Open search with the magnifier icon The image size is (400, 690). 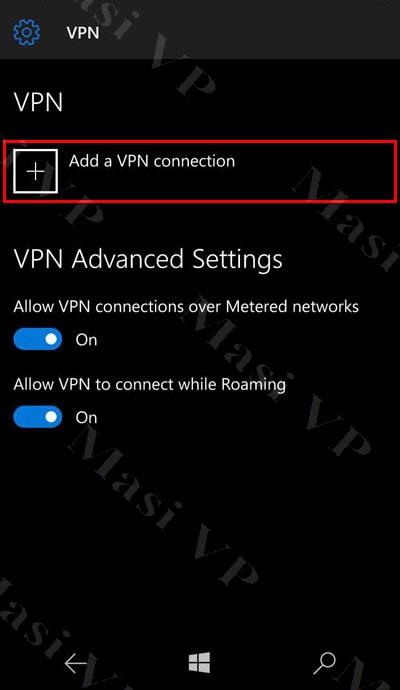coord(324,664)
